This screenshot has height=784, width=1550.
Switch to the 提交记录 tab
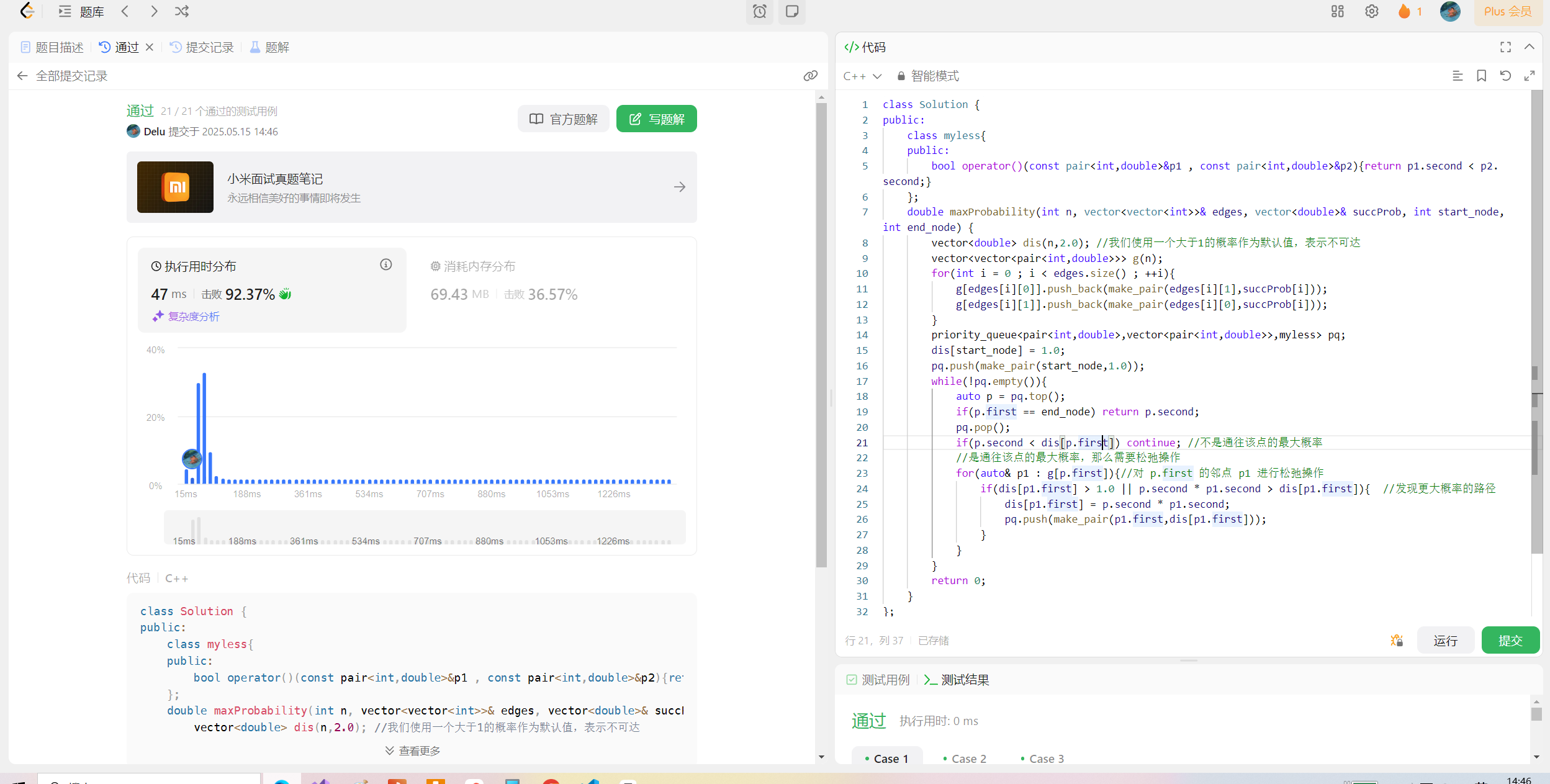pyautogui.click(x=202, y=47)
